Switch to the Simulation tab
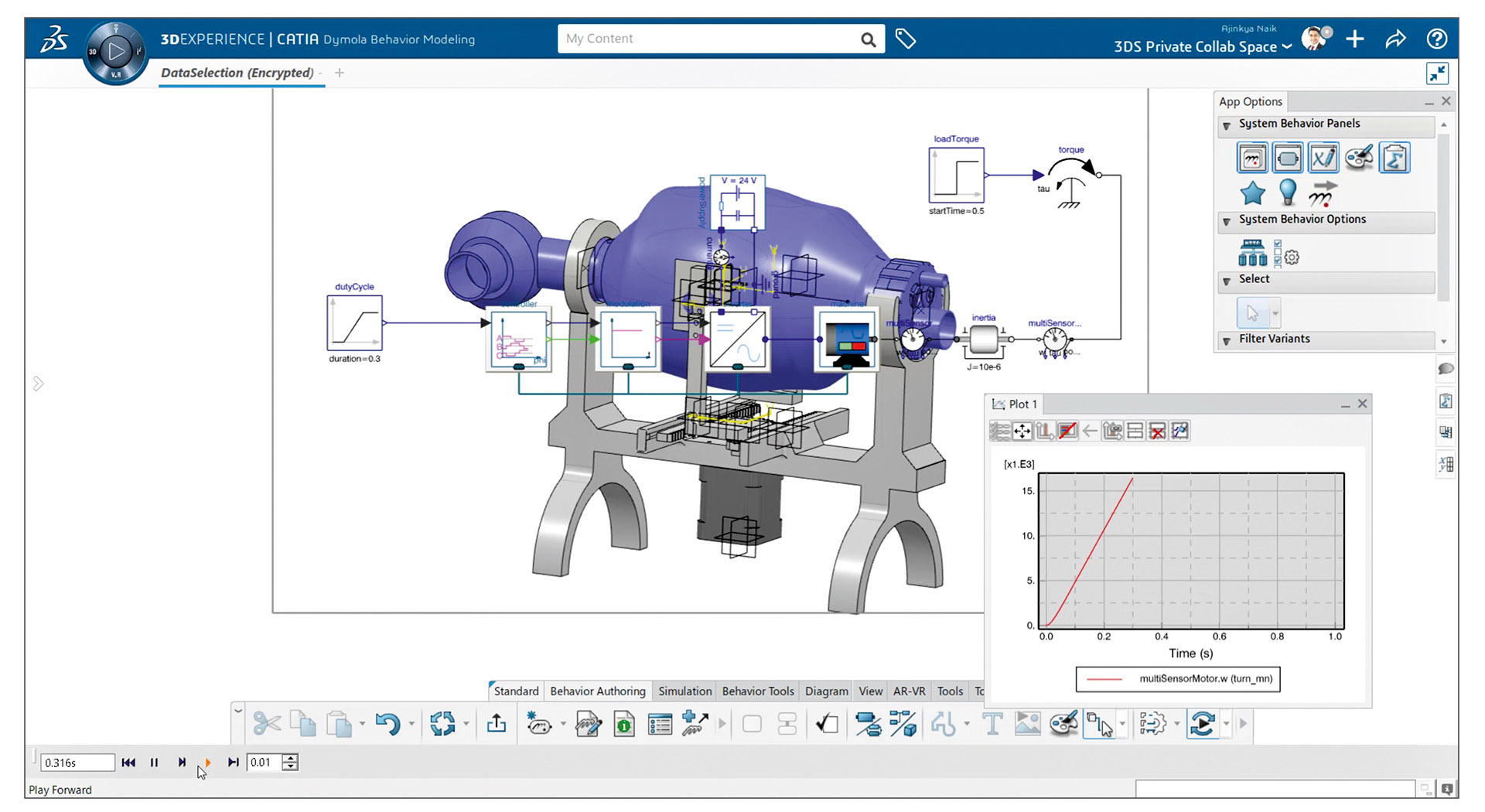Screen dimensions: 1485x812 pyautogui.click(x=684, y=691)
